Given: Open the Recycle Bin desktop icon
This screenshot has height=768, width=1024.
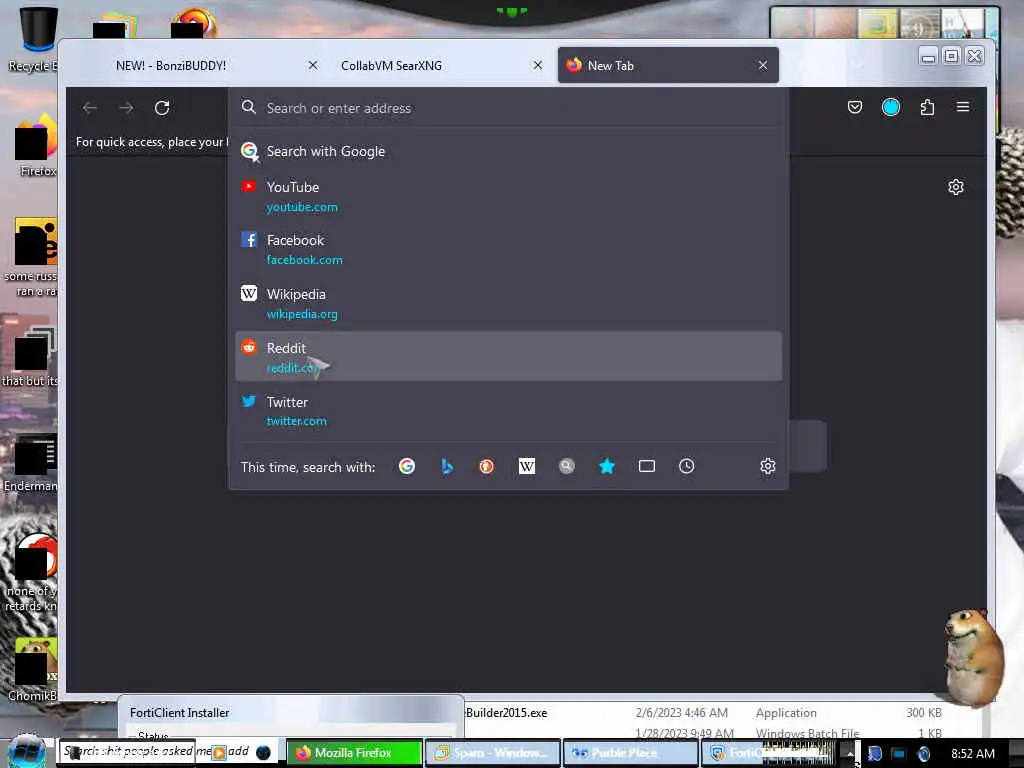Looking at the screenshot, I should pos(36,39).
